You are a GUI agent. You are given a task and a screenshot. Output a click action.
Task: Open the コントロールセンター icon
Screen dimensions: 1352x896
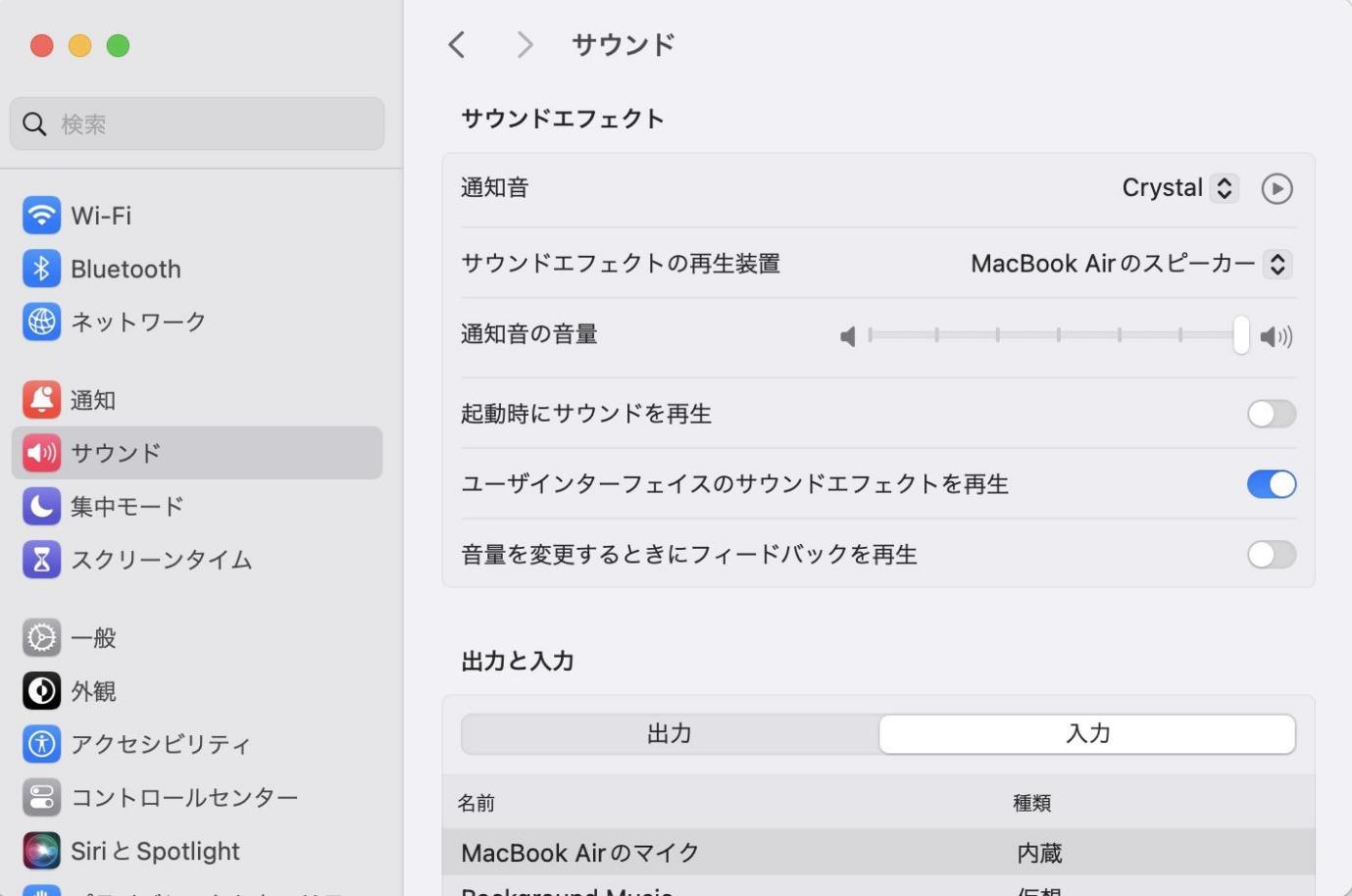coord(41,797)
